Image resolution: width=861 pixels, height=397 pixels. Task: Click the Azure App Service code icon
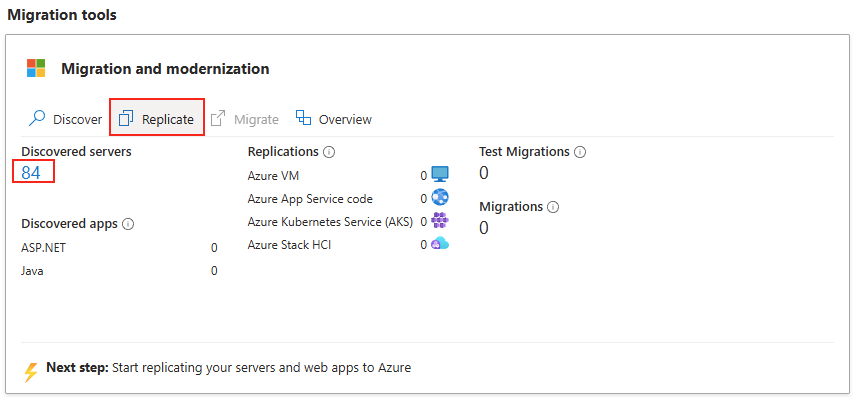(x=440, y=197)
